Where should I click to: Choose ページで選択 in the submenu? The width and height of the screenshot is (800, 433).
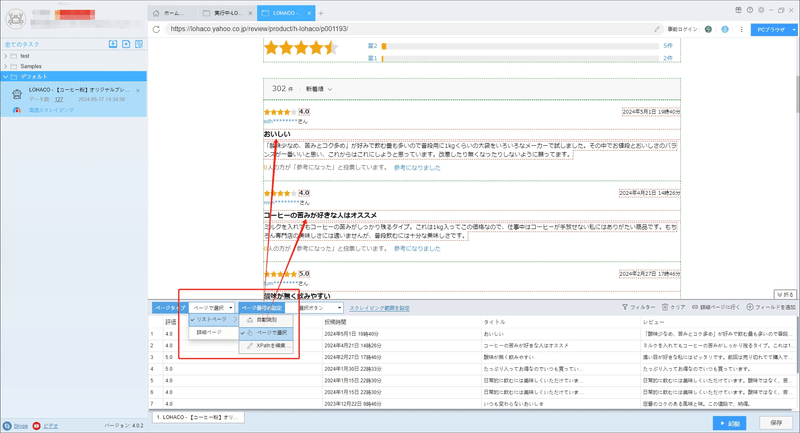coord(266,333)
